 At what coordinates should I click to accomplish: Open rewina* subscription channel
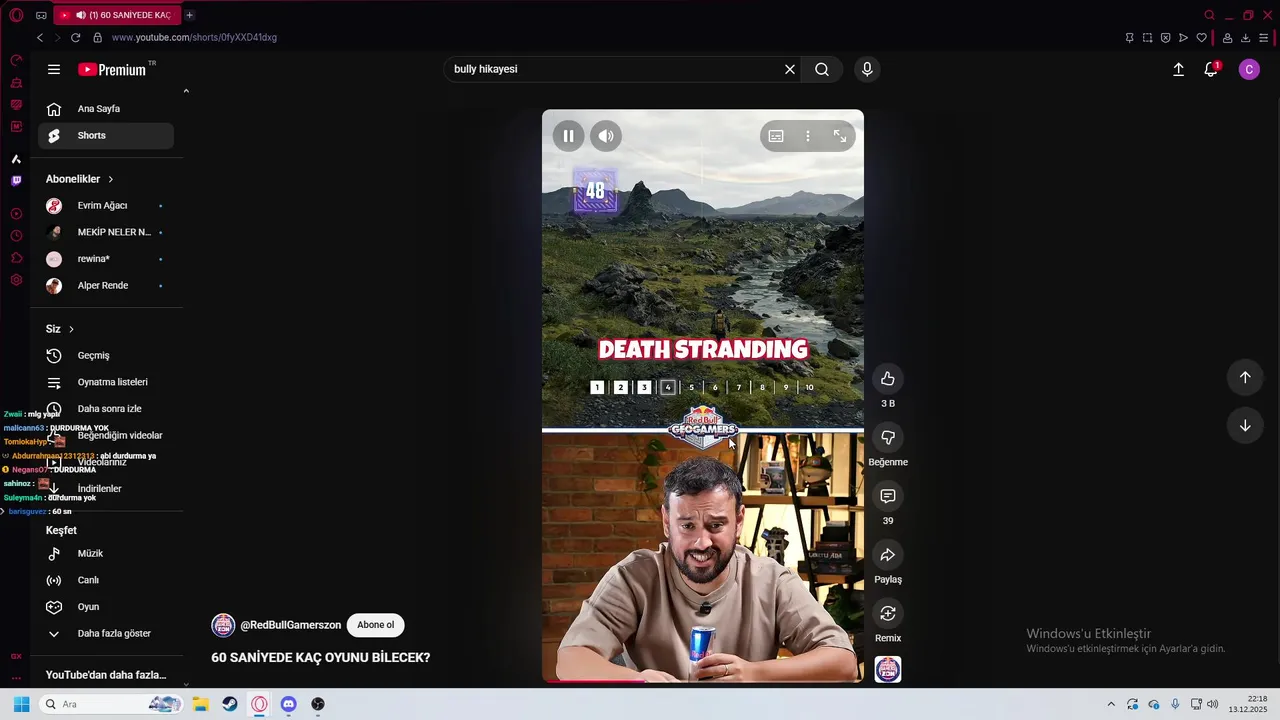[x=106, y=259]
